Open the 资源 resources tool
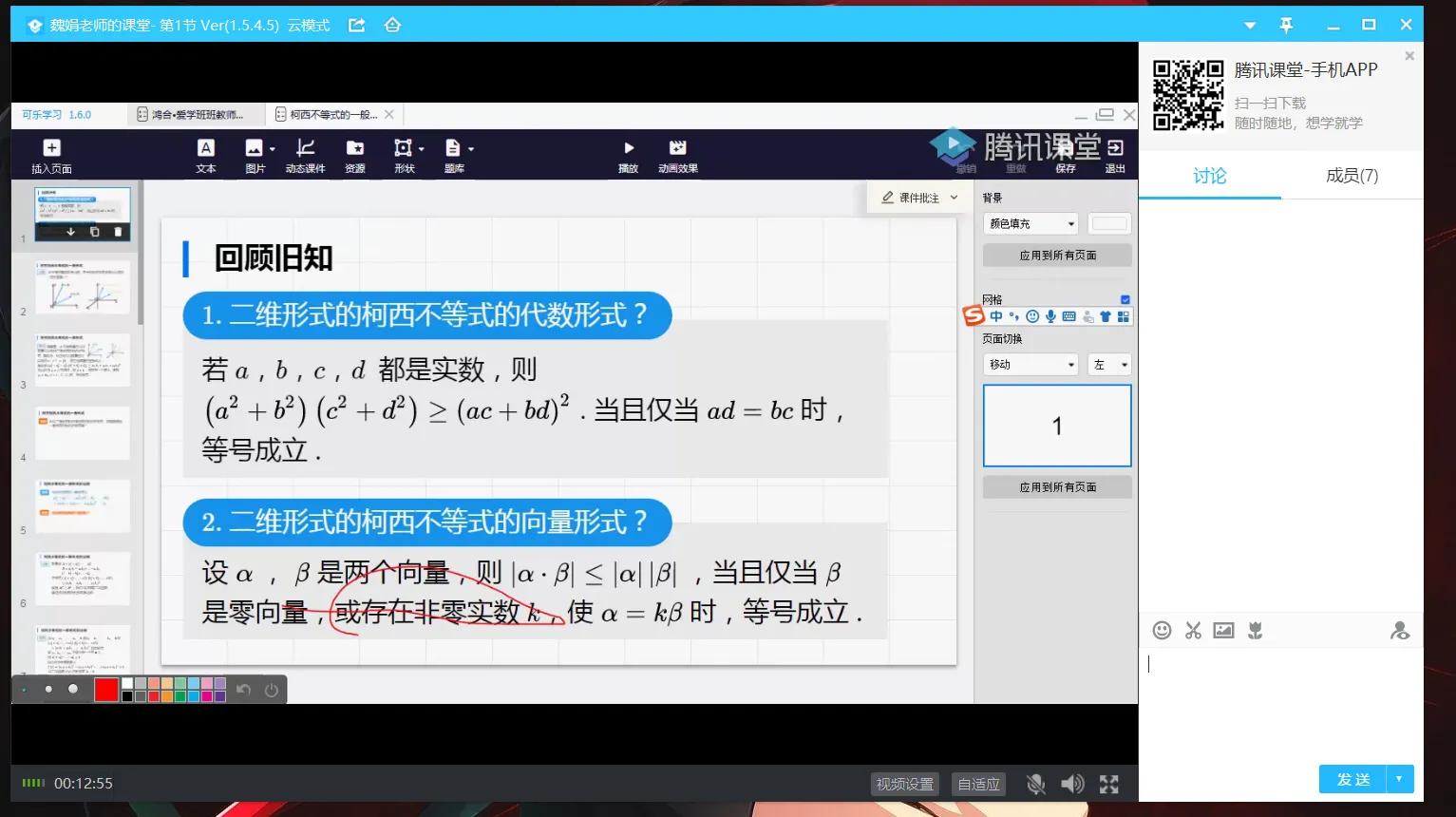This screenshot has width=1456, height=817. (x=354, y=154)
